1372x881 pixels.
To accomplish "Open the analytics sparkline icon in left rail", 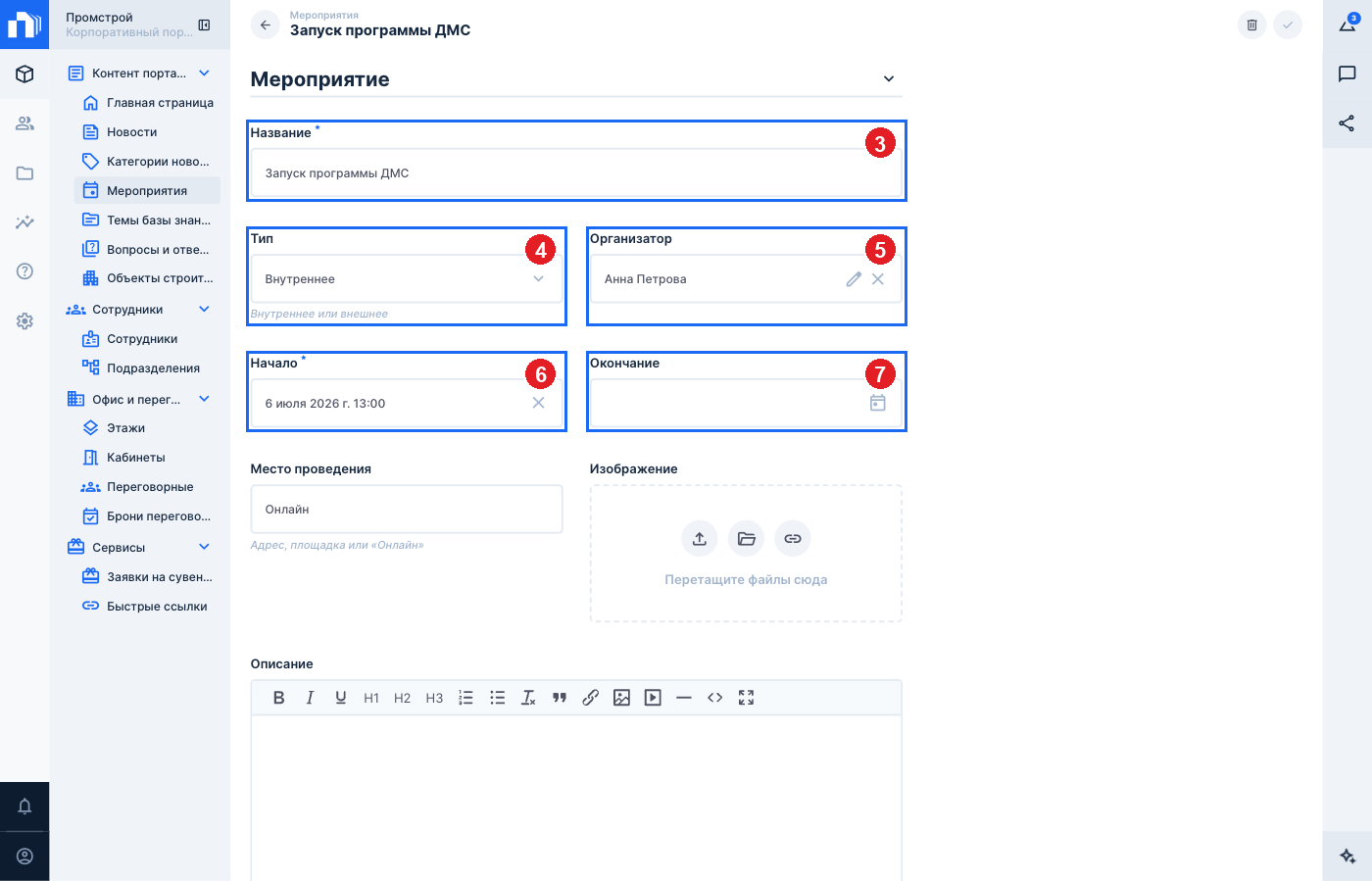I will 24,222.
